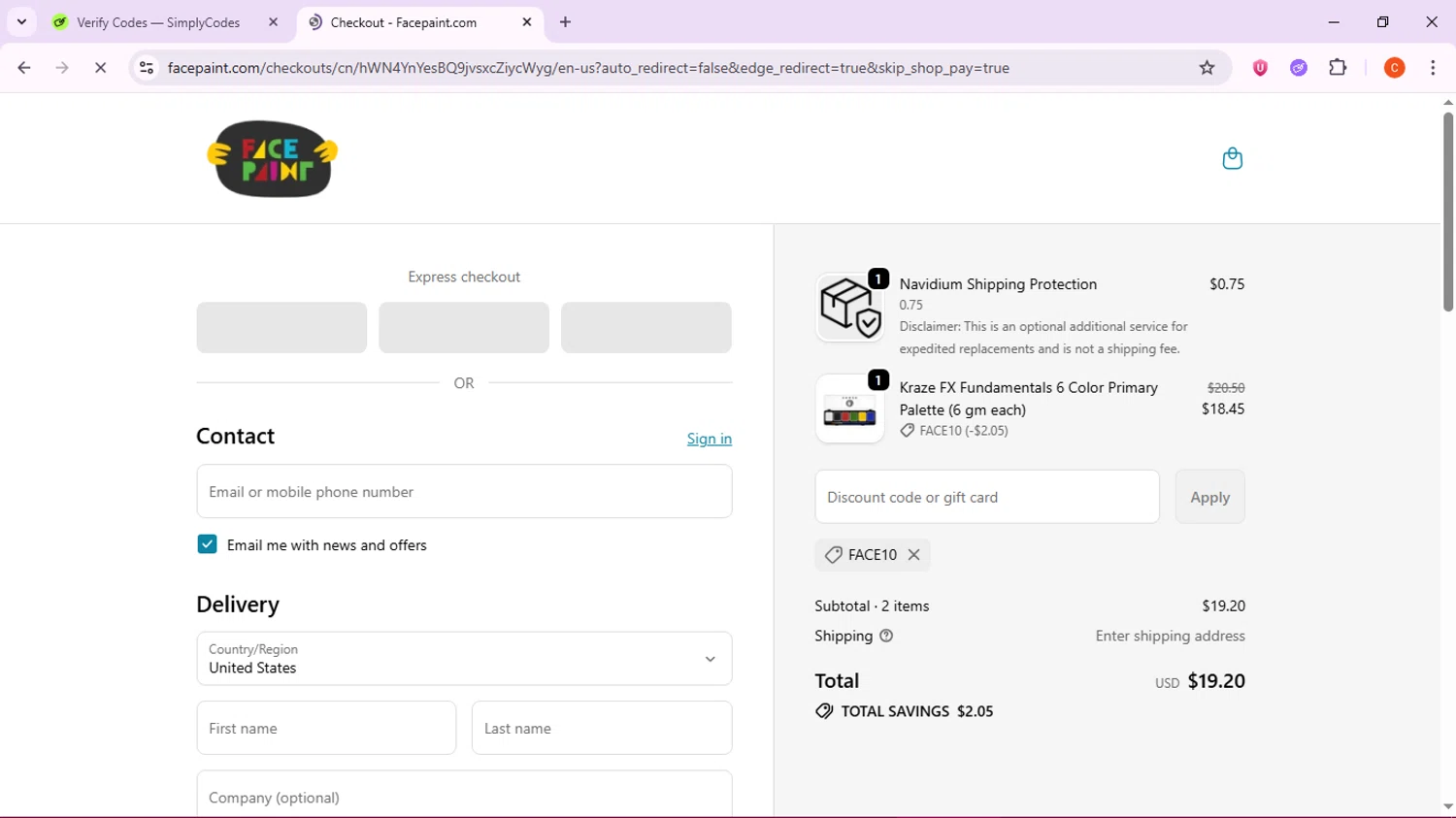Close the Verify Codes SimplyCodes tab
Image resolution: width=1456 pixels, height=818 pixels.
tap(273, 22)
